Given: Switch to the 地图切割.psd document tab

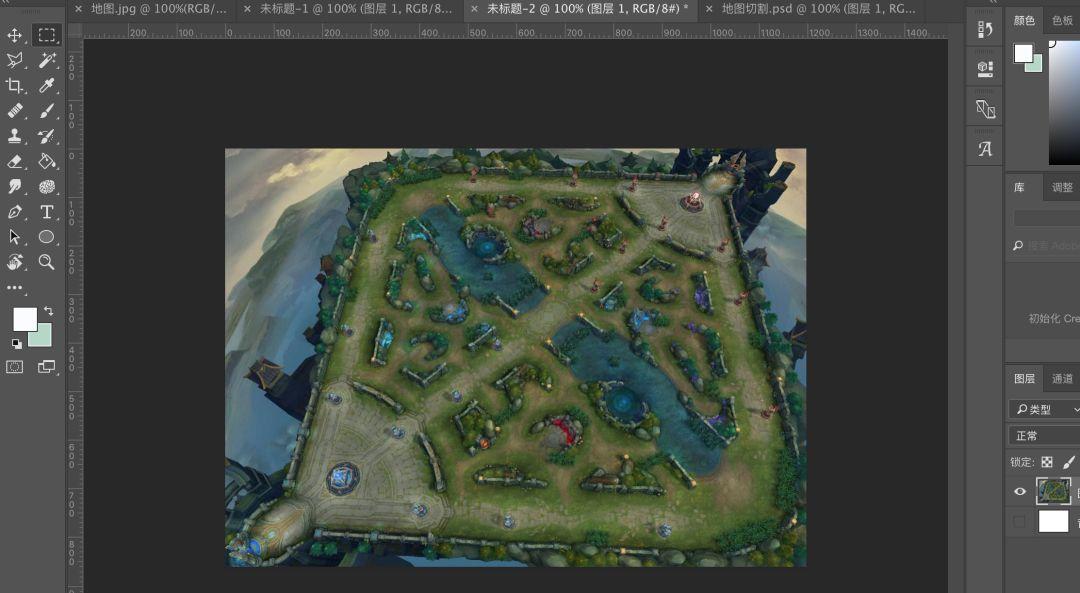Looking at the screenshot, I should pos(818,9).
